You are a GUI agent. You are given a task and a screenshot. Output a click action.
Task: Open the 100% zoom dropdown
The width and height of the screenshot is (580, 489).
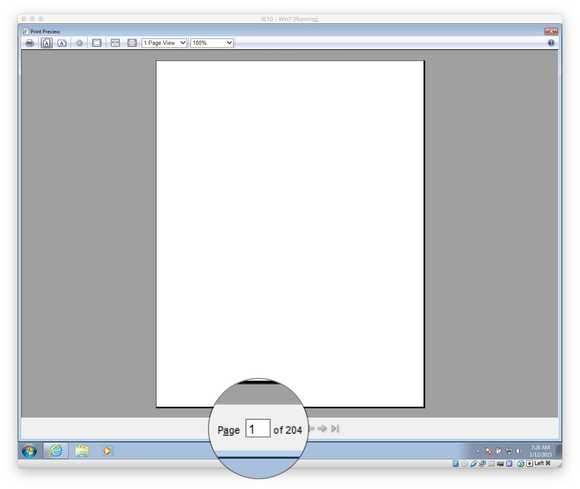[x=212, y=43]
